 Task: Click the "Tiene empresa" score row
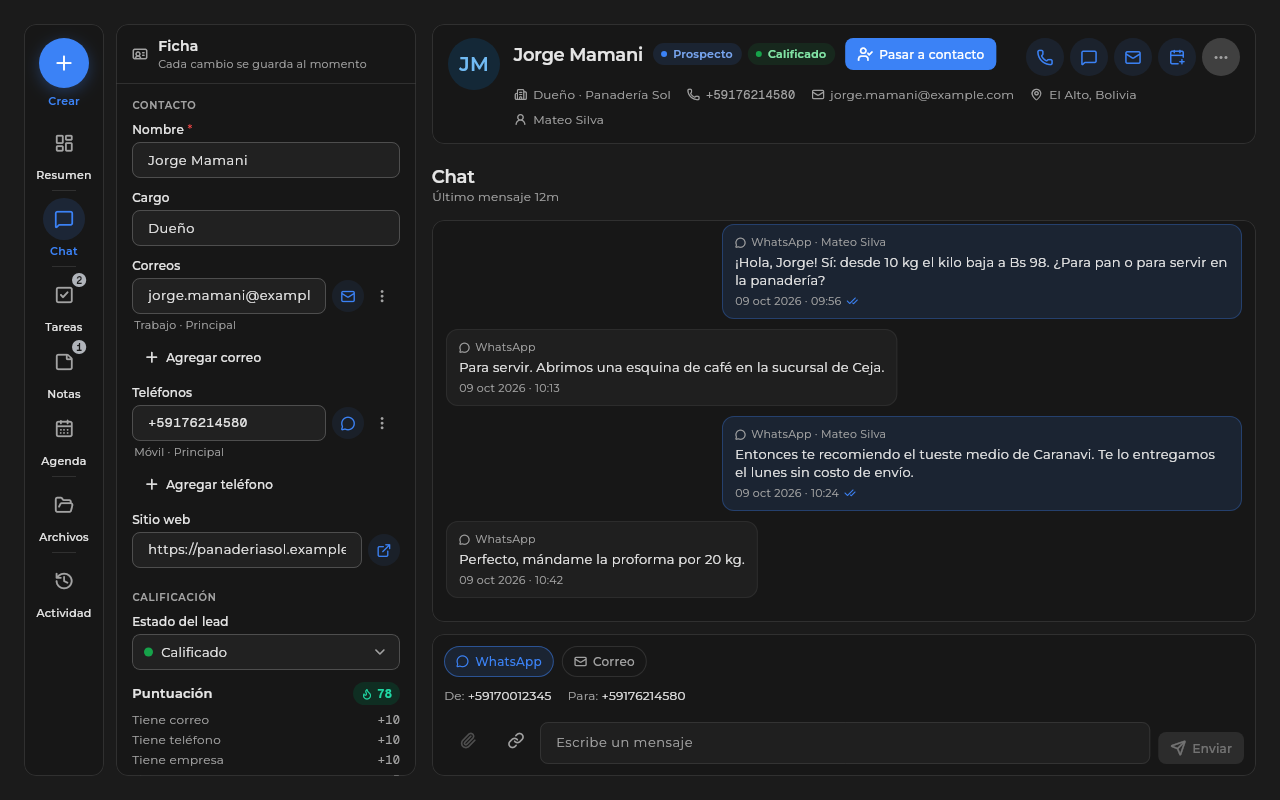coord(266,760)
